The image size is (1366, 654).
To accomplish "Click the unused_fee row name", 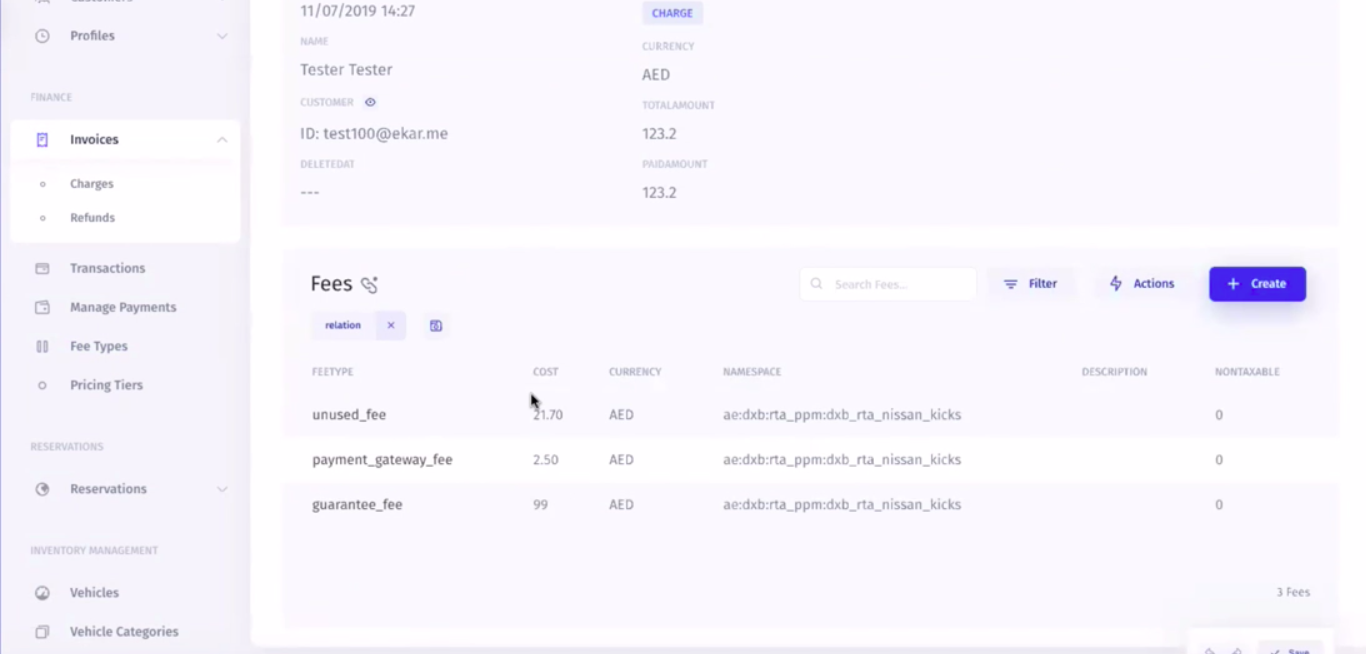I will tap(349, 415).
